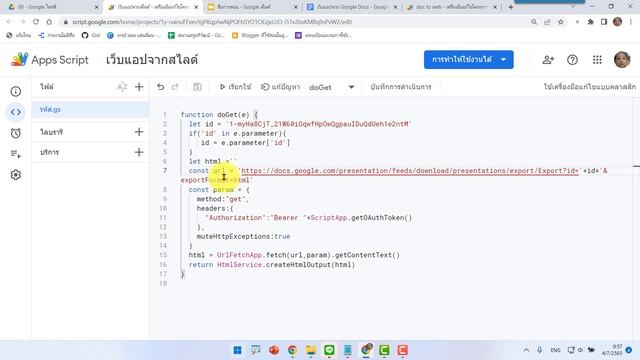
Task: Click the blue Deploy button
Action: [x=461, y=60]
